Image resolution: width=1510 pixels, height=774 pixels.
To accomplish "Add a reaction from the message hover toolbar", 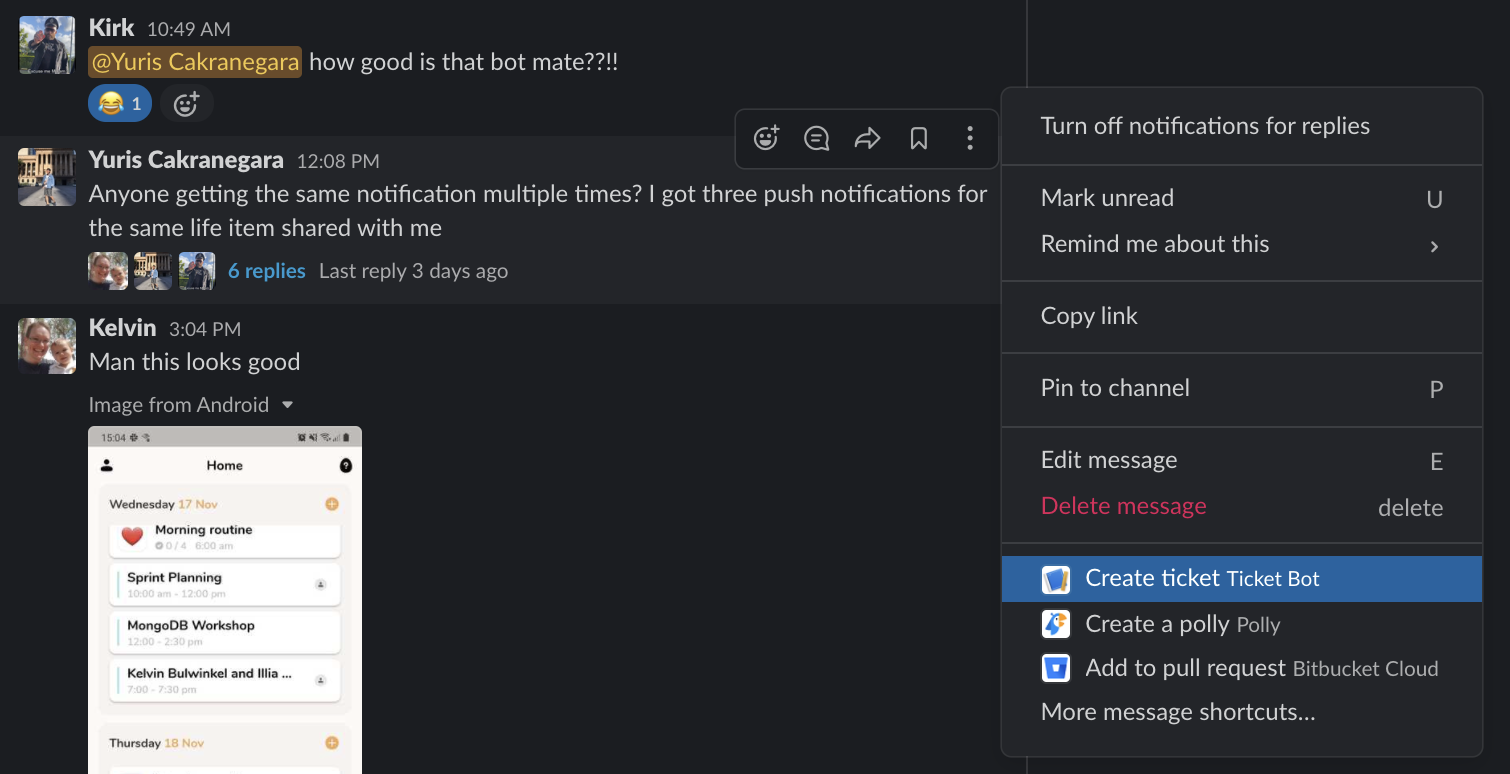I will pyautogui.click(x=766, y=138).
